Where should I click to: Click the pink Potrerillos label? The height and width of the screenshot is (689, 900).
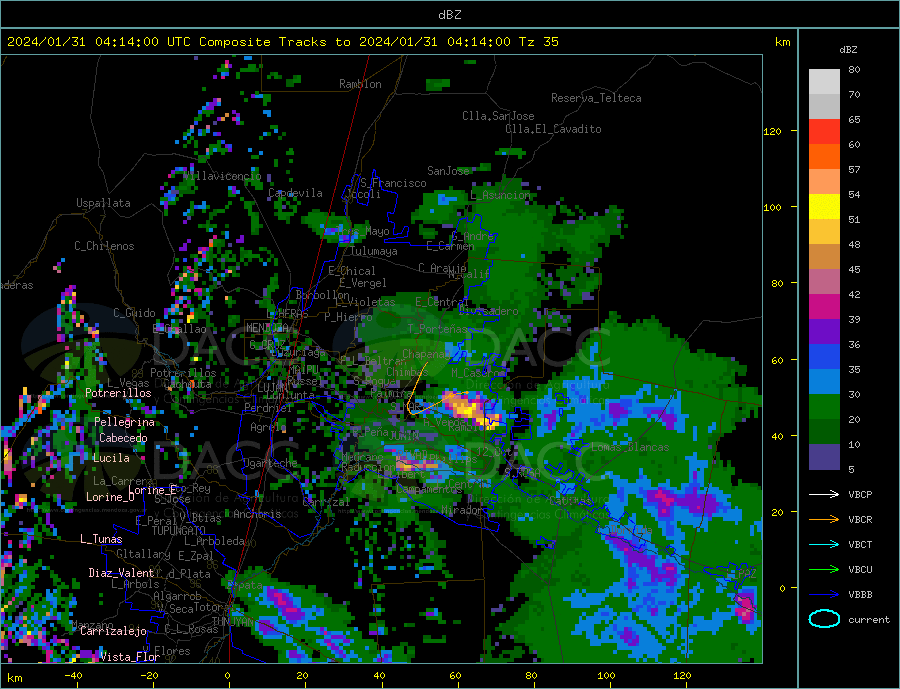tap(118, 393)
